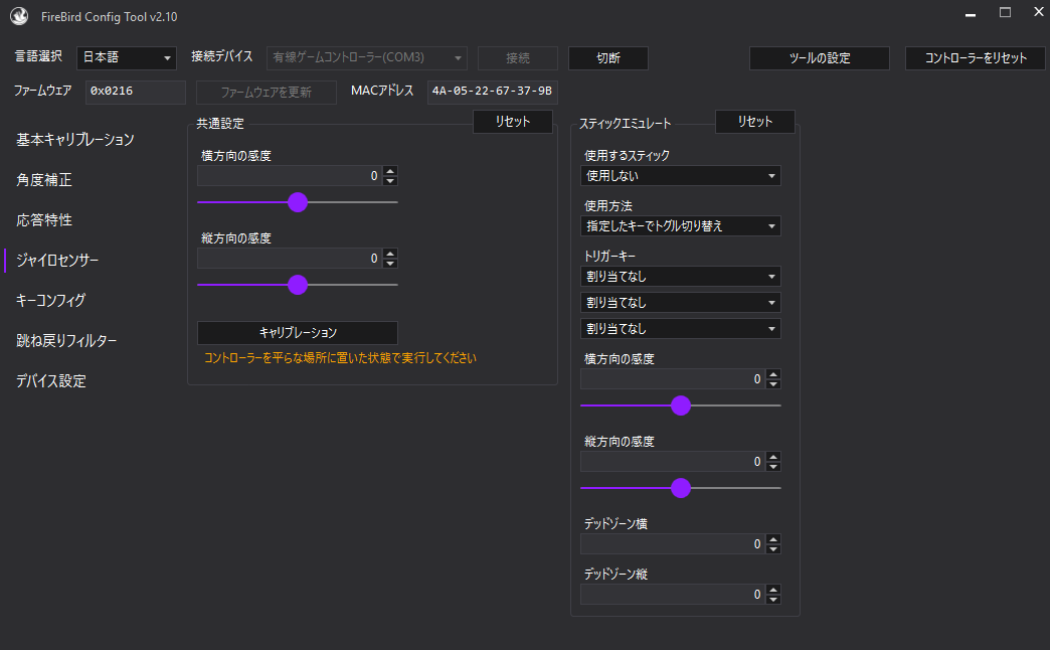Close the FireBird Config Tool window
The height and width of the screenshot is (650, 1050).
1039,12
